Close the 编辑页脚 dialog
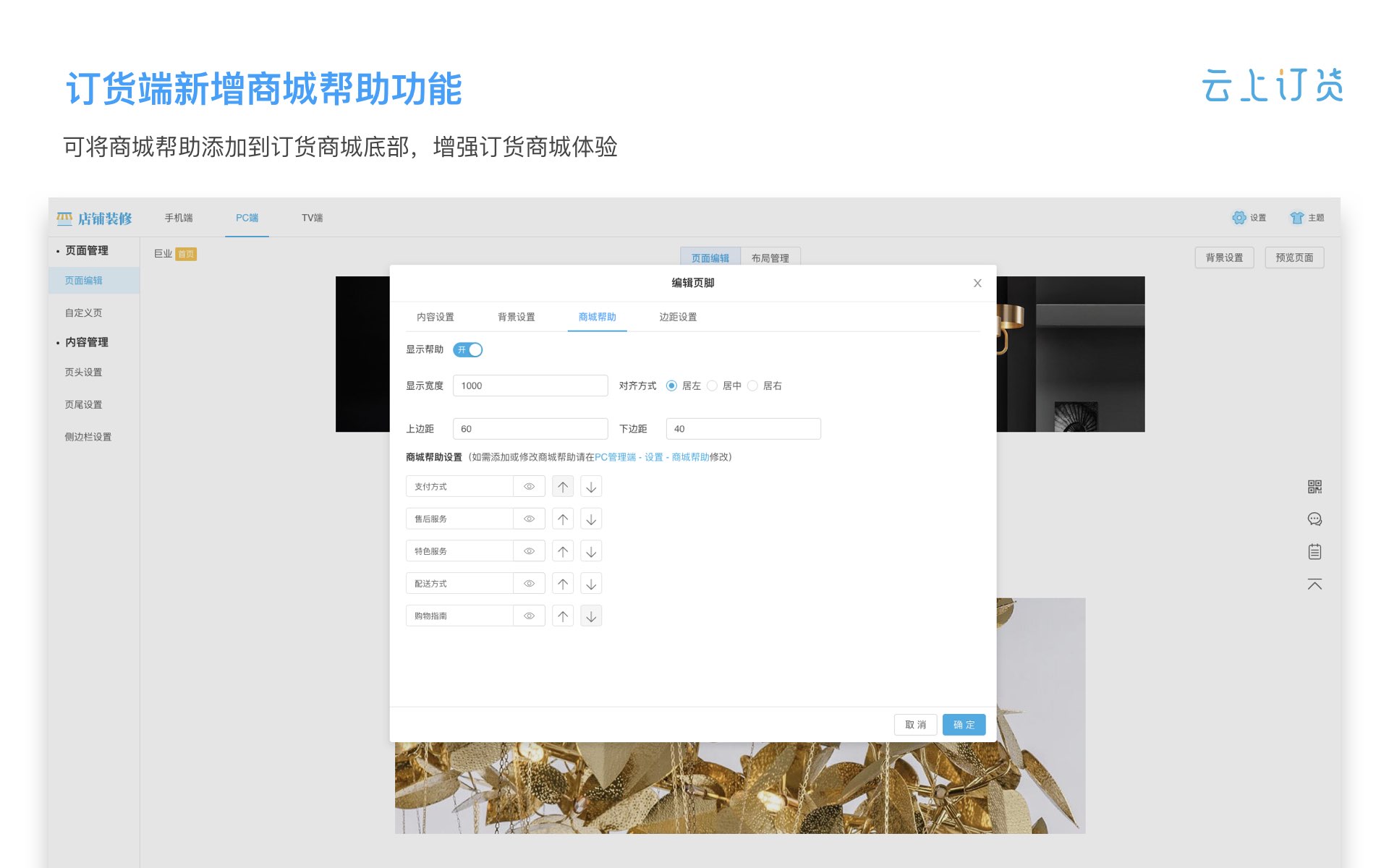The width and height of the screenshot is (1389, 868). (977, 283)
